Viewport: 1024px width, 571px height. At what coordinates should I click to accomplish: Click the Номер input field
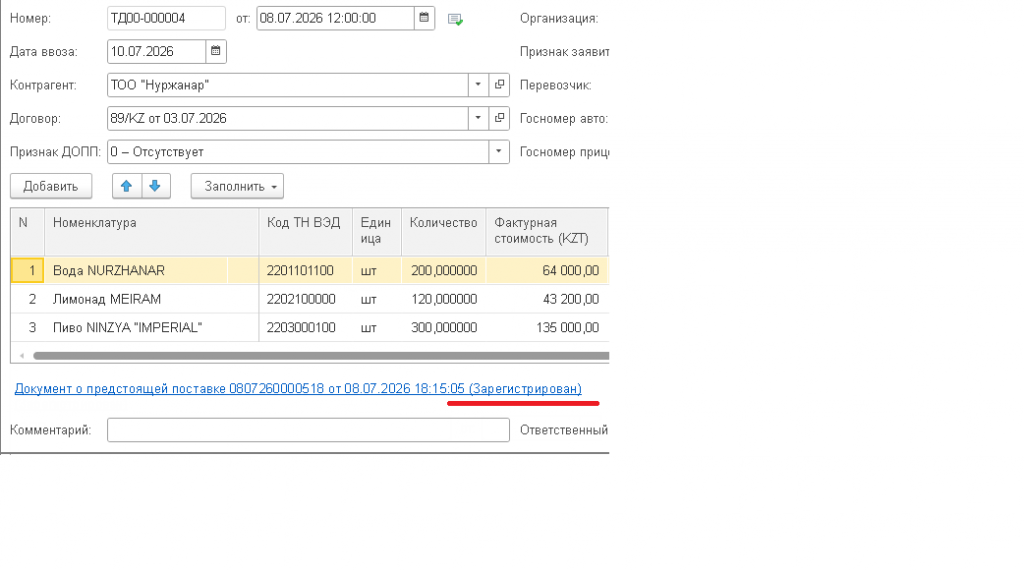coord(167,18)
